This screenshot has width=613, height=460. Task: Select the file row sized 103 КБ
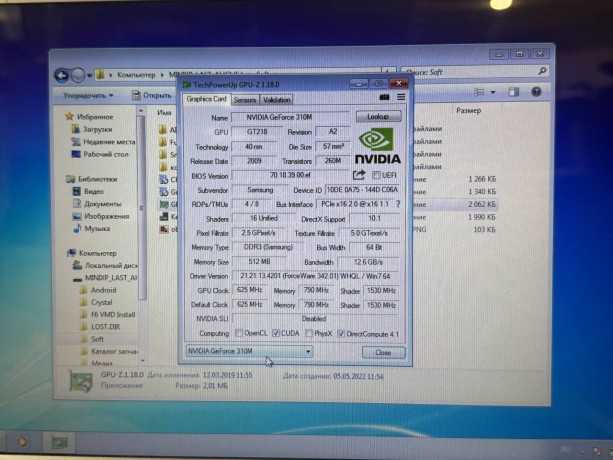(328, 229)
